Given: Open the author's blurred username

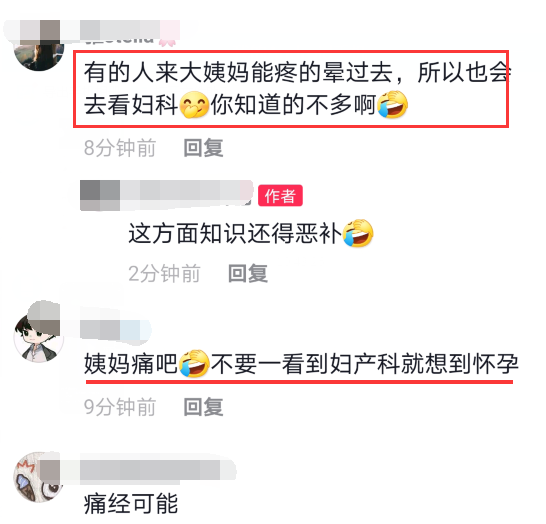Looking at the screenshot, I should [x=166, y=195].
